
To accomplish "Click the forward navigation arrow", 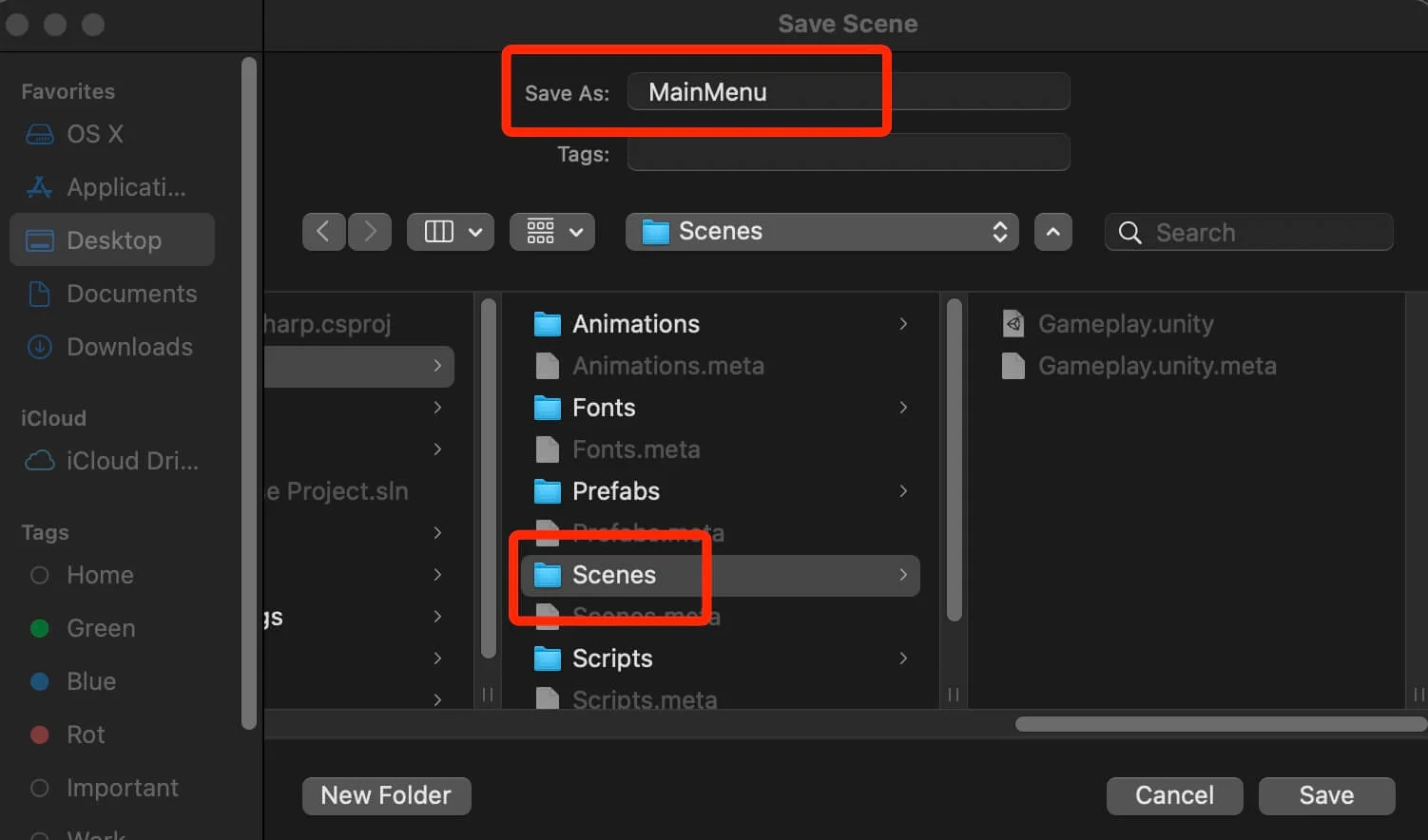I will point(370,232).
